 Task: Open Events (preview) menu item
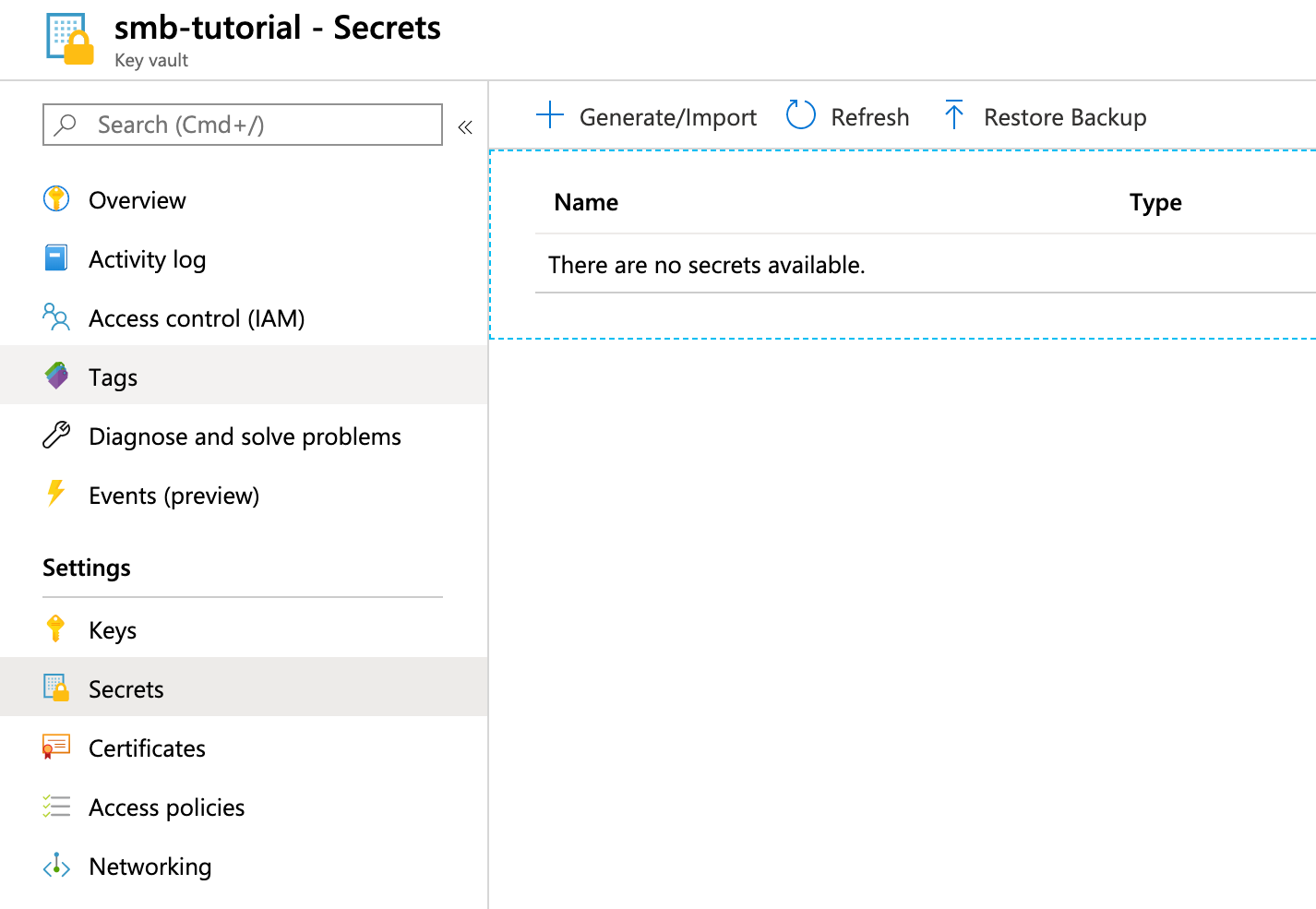244,496
